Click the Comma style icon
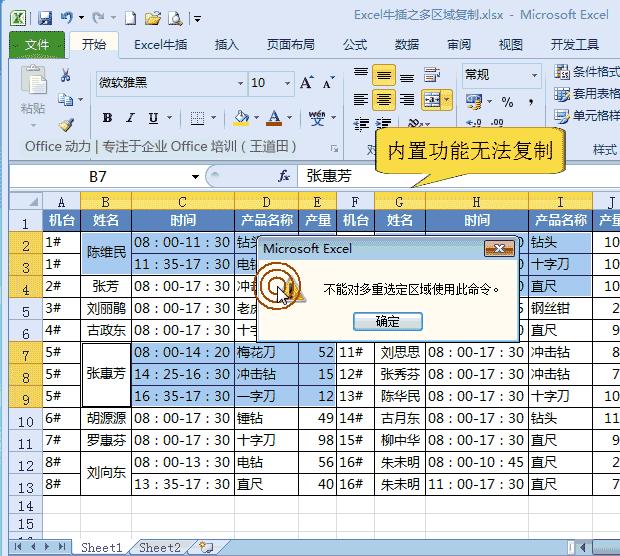The image size is (620, 556). point(531,102)
